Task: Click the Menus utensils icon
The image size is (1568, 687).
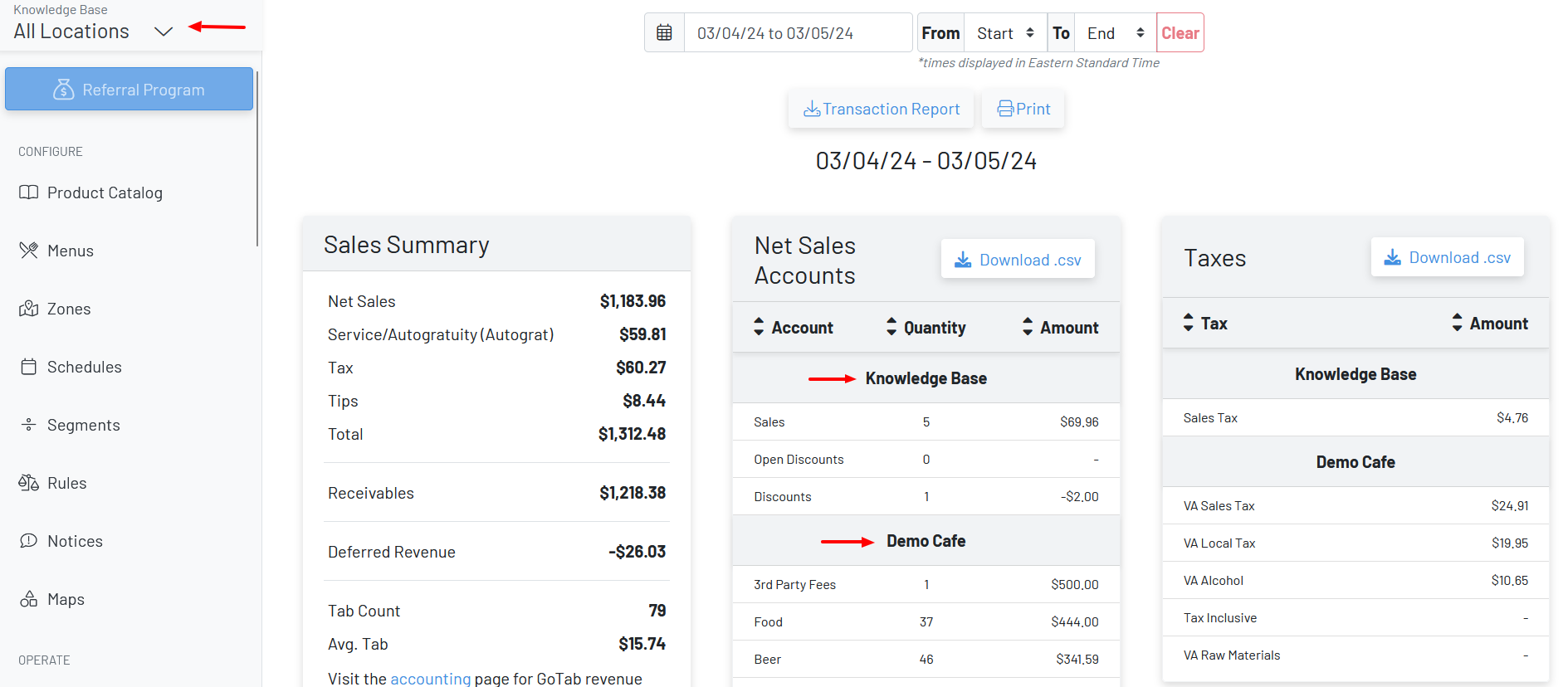Action: (x=29, y=251)
